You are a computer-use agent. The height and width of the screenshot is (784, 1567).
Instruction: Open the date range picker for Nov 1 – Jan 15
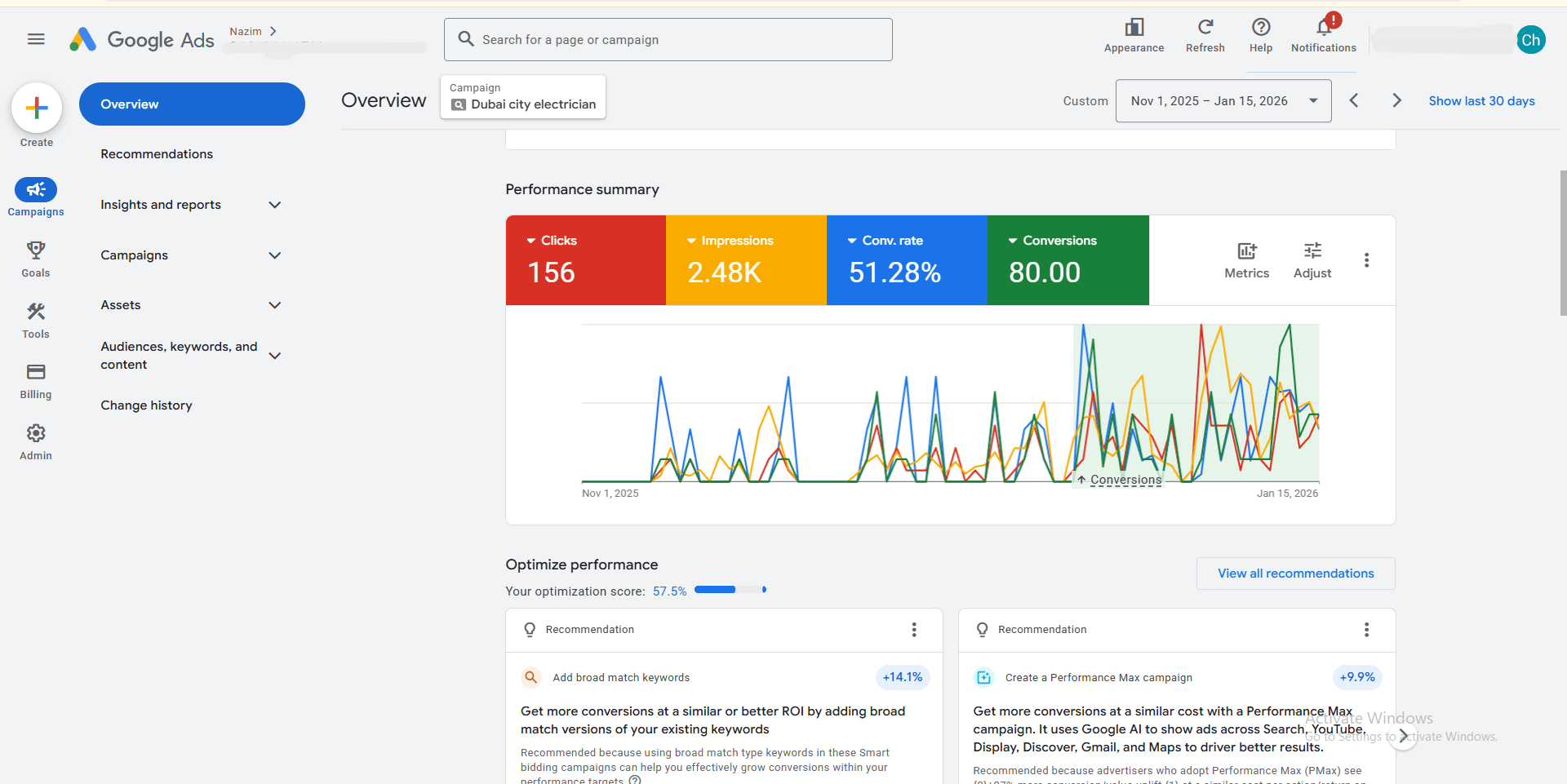1223,100
